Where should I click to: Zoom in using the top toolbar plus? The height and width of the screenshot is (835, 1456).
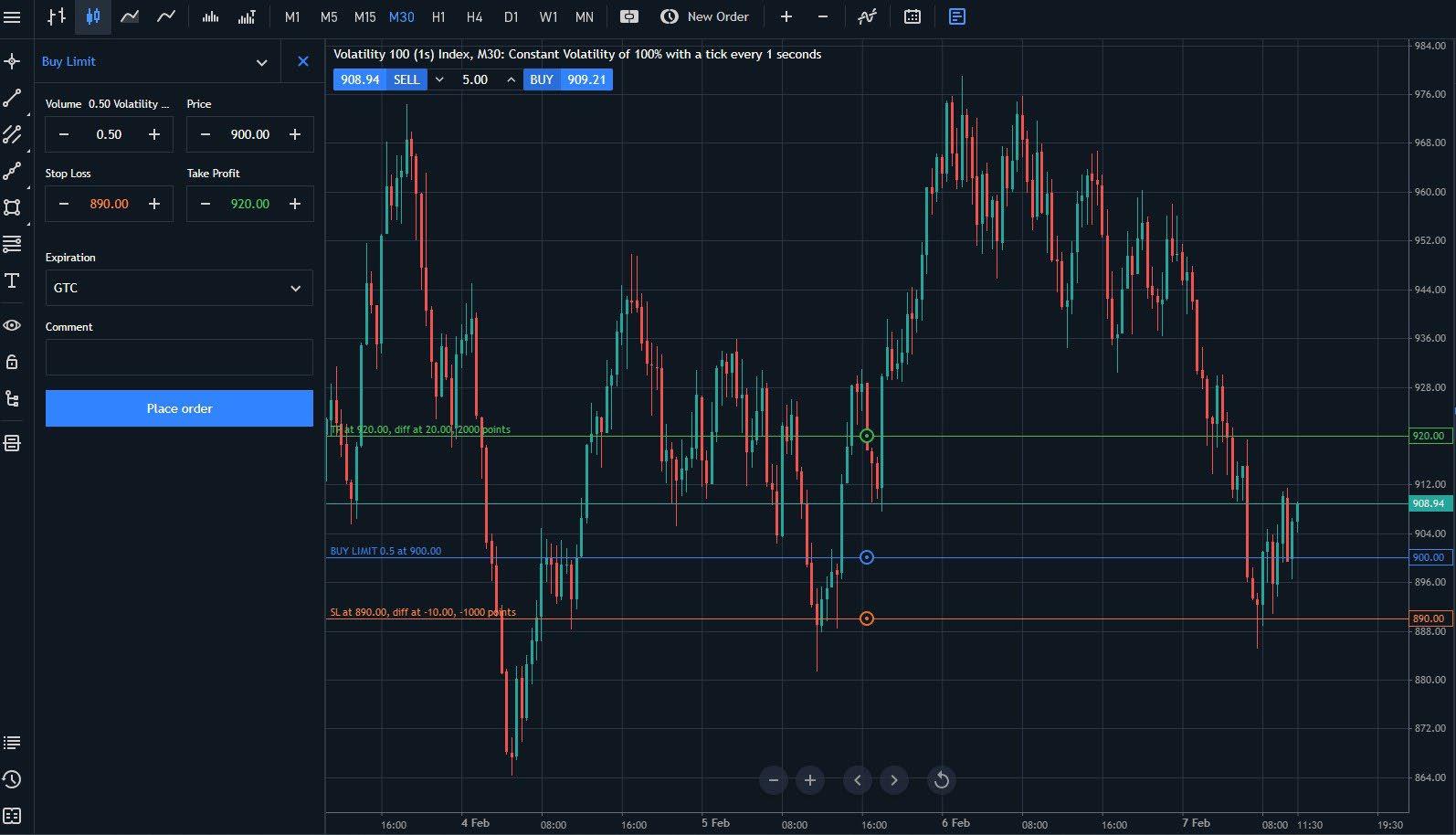[786, 16]
